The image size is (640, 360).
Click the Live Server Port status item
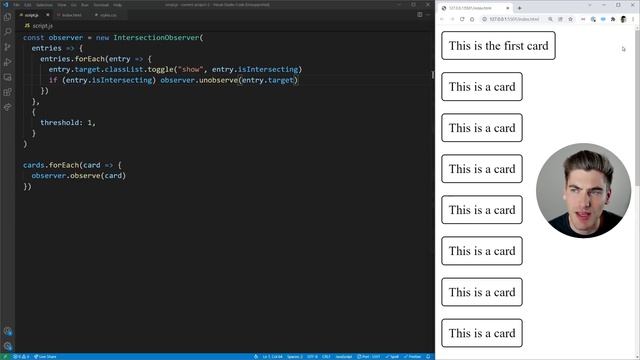369,357
